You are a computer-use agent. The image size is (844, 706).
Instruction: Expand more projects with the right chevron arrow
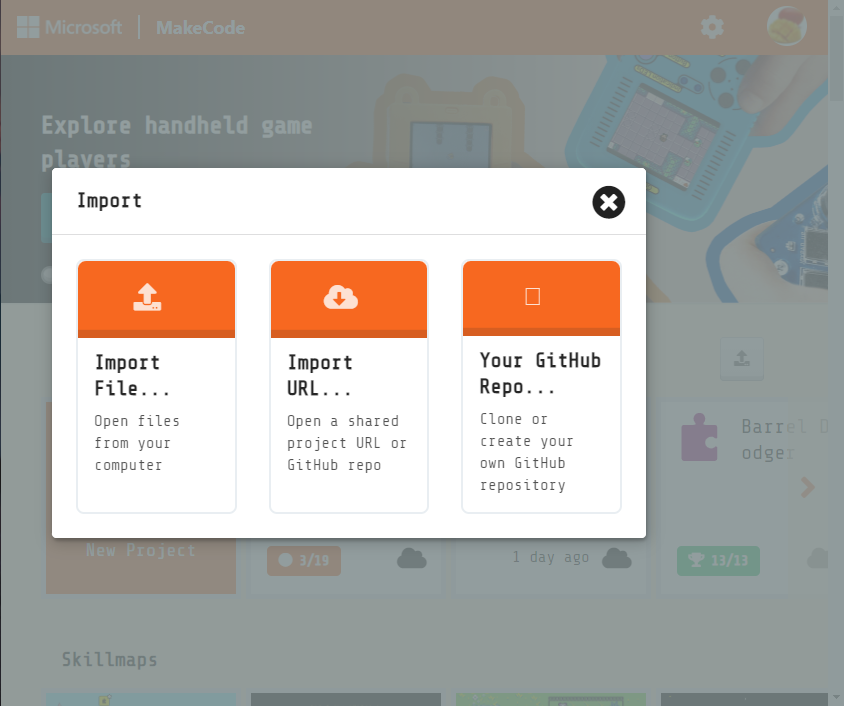(807, 487)
